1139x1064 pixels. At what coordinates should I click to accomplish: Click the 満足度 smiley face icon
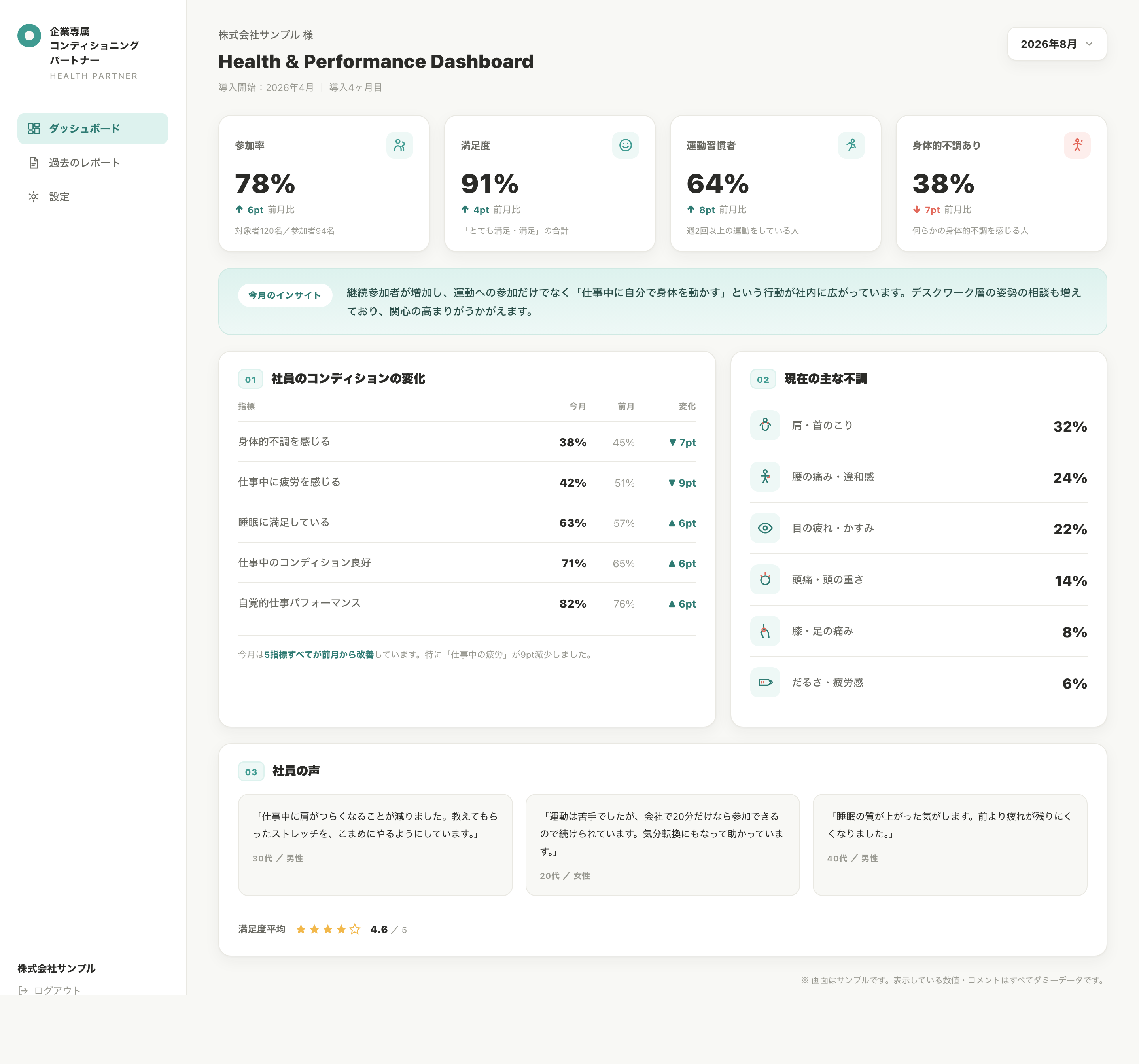(625, 145)
